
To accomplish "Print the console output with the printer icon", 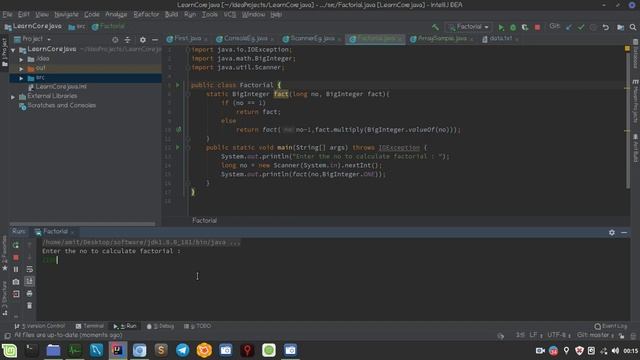I will pyautogui.click(x=29, y=293).
